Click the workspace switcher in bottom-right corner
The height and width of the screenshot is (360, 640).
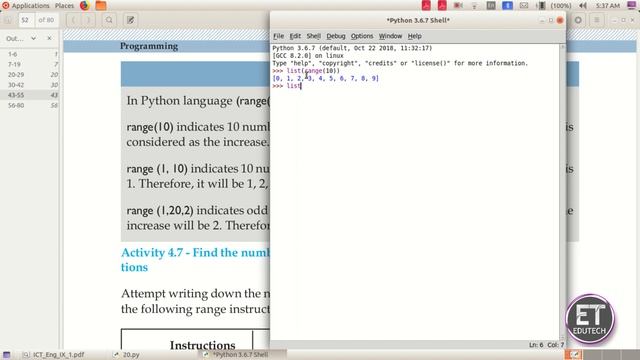[x=602, y=355]
